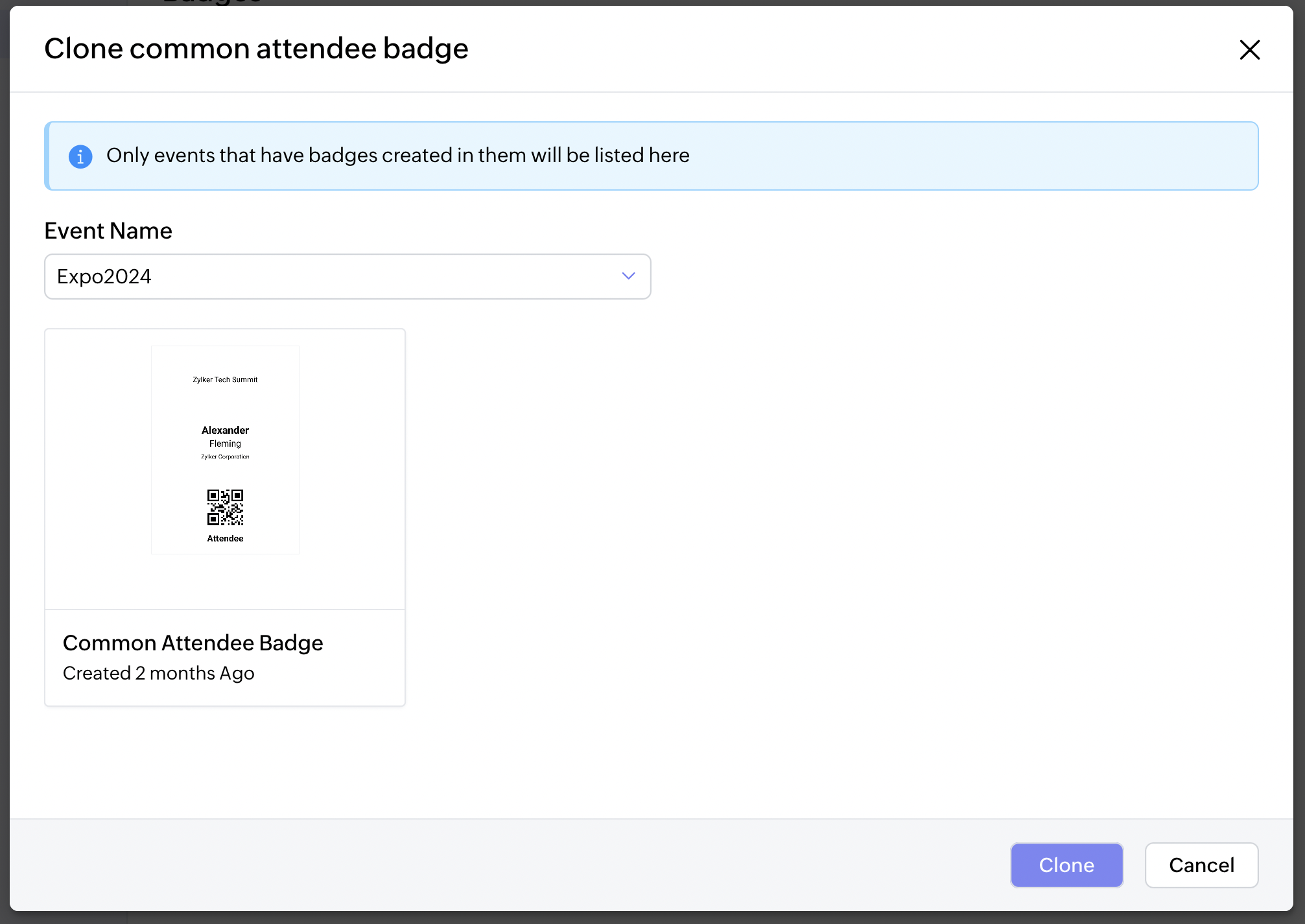This screenshot has width=1305, height=924.
Task: Click Zylker Tech Summit header on badge
Action: [x=225, y=379]
